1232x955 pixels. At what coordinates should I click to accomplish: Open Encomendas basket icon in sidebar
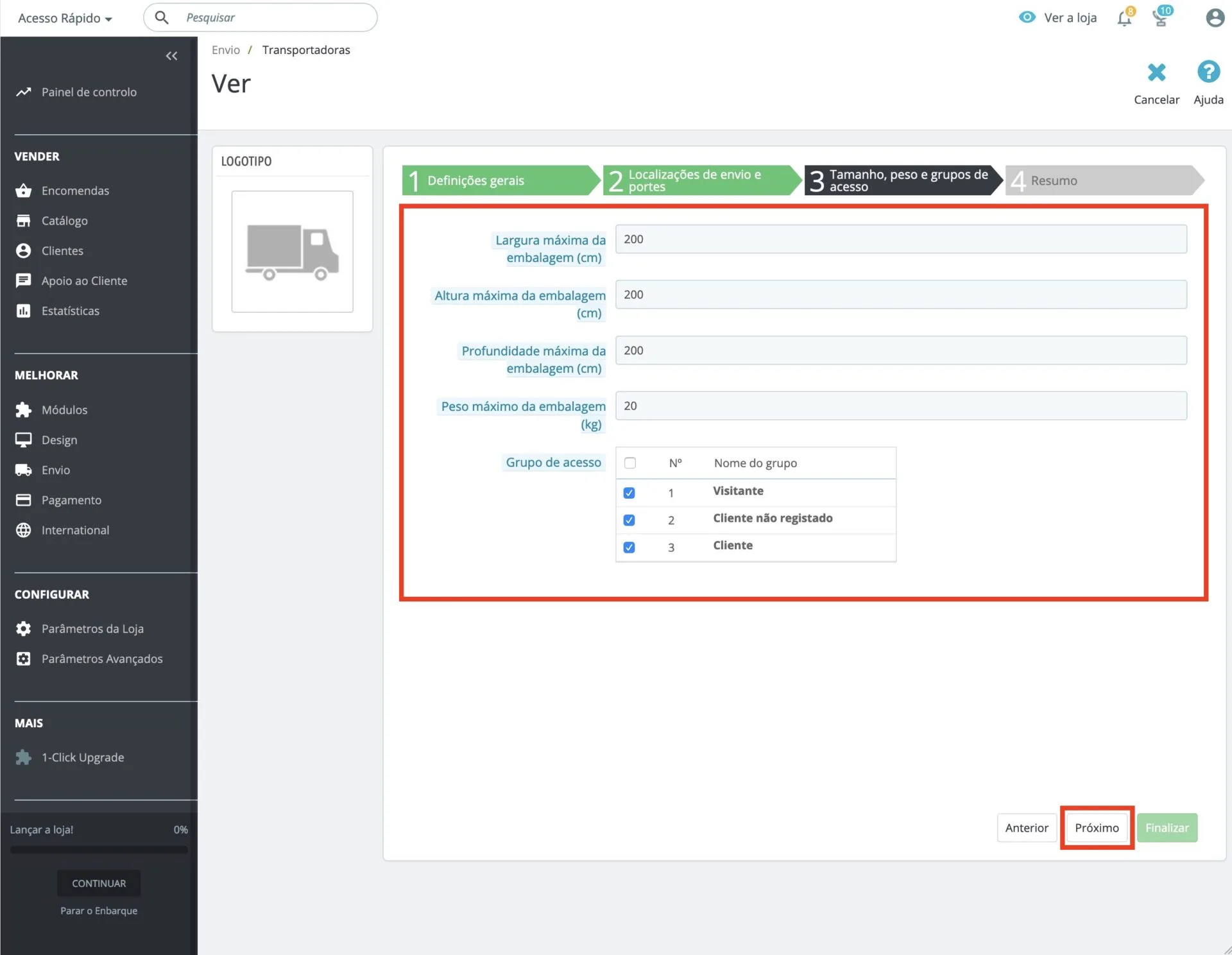click(x=24, y=191)
